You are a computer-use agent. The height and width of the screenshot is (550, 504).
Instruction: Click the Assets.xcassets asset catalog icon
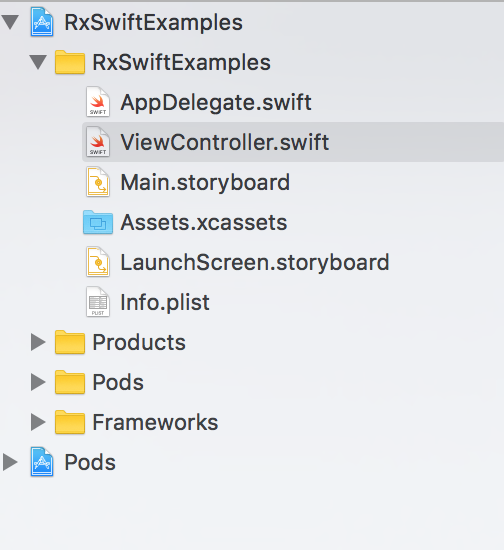point(98,222)
